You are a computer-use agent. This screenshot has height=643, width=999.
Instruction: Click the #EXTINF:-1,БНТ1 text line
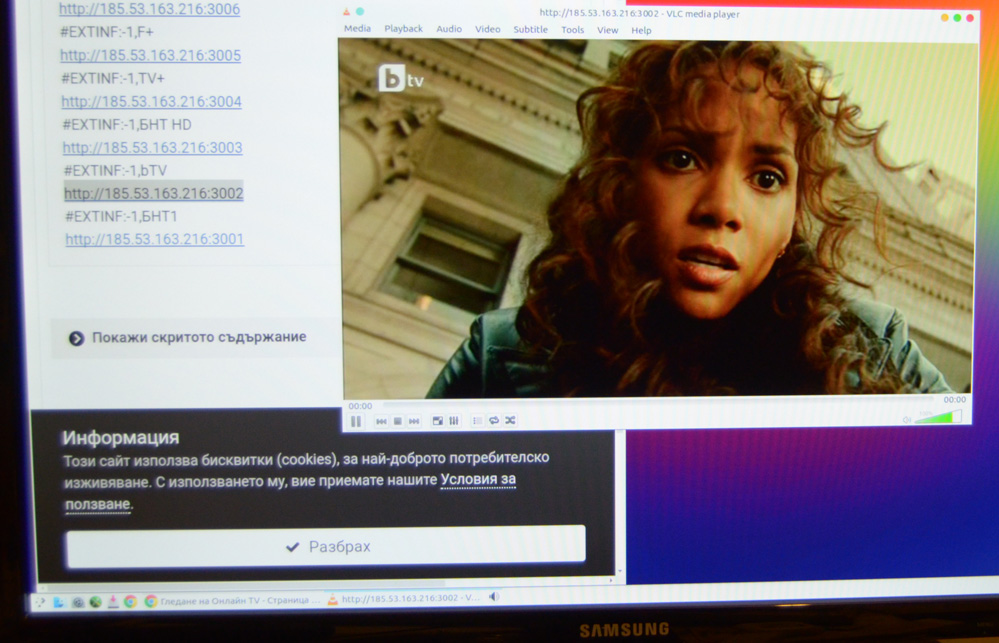(x=121, y=217)
